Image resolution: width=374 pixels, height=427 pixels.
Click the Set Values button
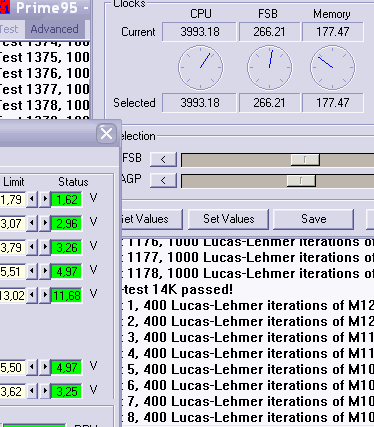[x=229, y=219]
